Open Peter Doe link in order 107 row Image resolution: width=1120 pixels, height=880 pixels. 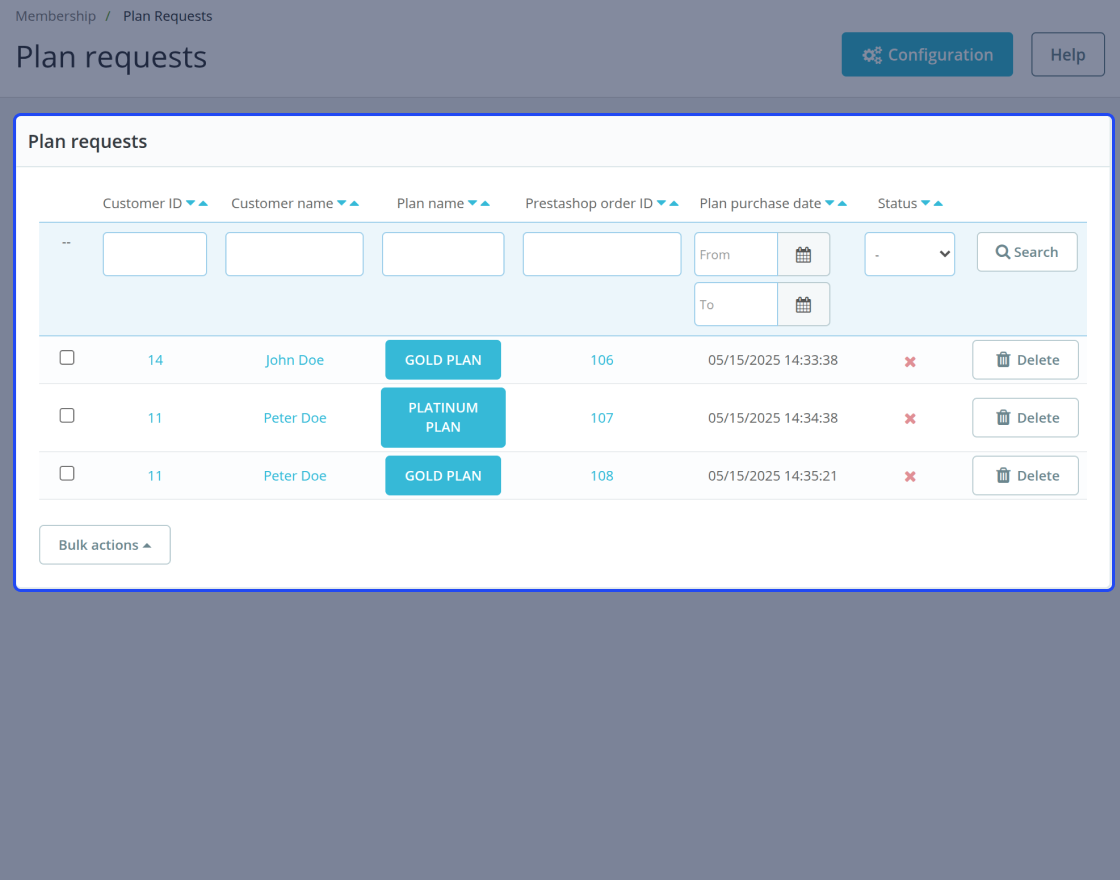click(295, 418)
